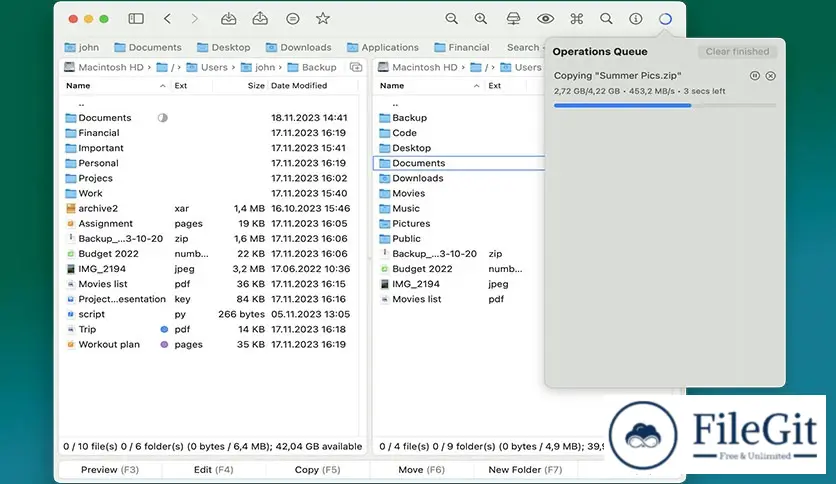This screenshot has width=836, height=484.
Task: Pause the Summer Pics.zip copy operation
Action: (x=754, y=76)
